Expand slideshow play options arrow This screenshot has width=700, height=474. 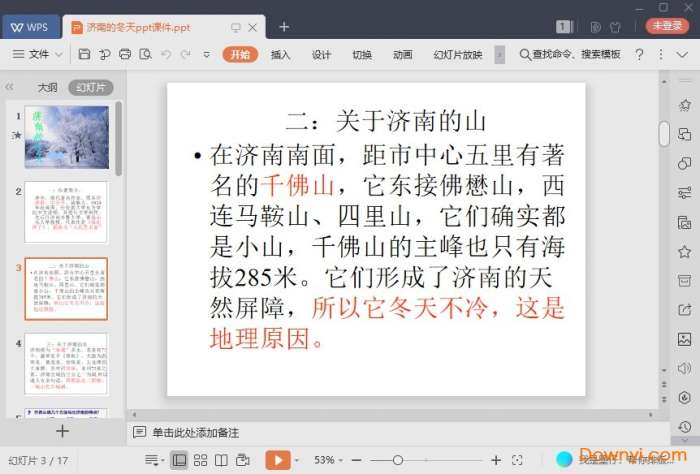click(x=297, y=460)
